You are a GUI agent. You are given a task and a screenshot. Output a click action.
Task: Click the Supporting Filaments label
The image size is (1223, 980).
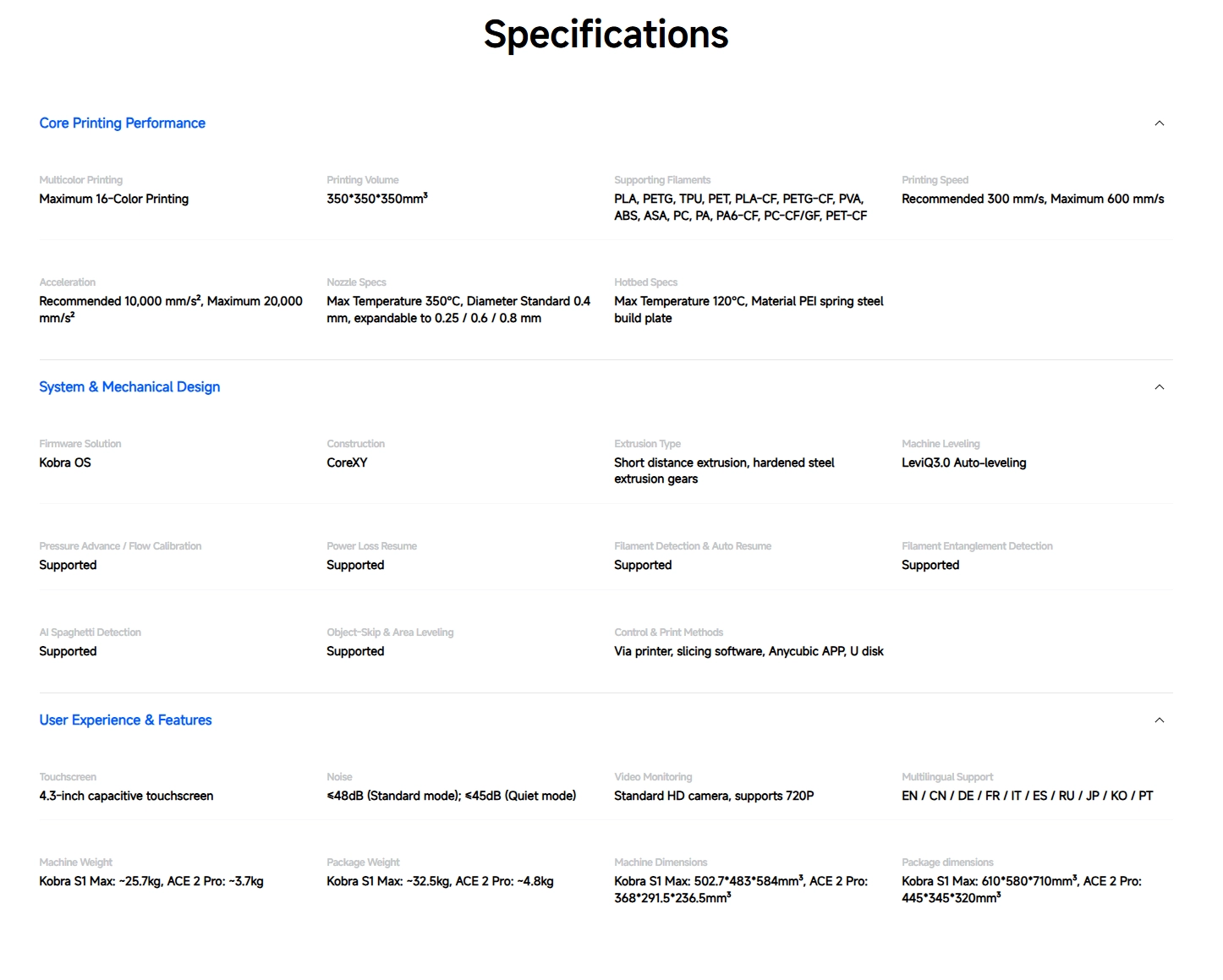pos(661,180)
